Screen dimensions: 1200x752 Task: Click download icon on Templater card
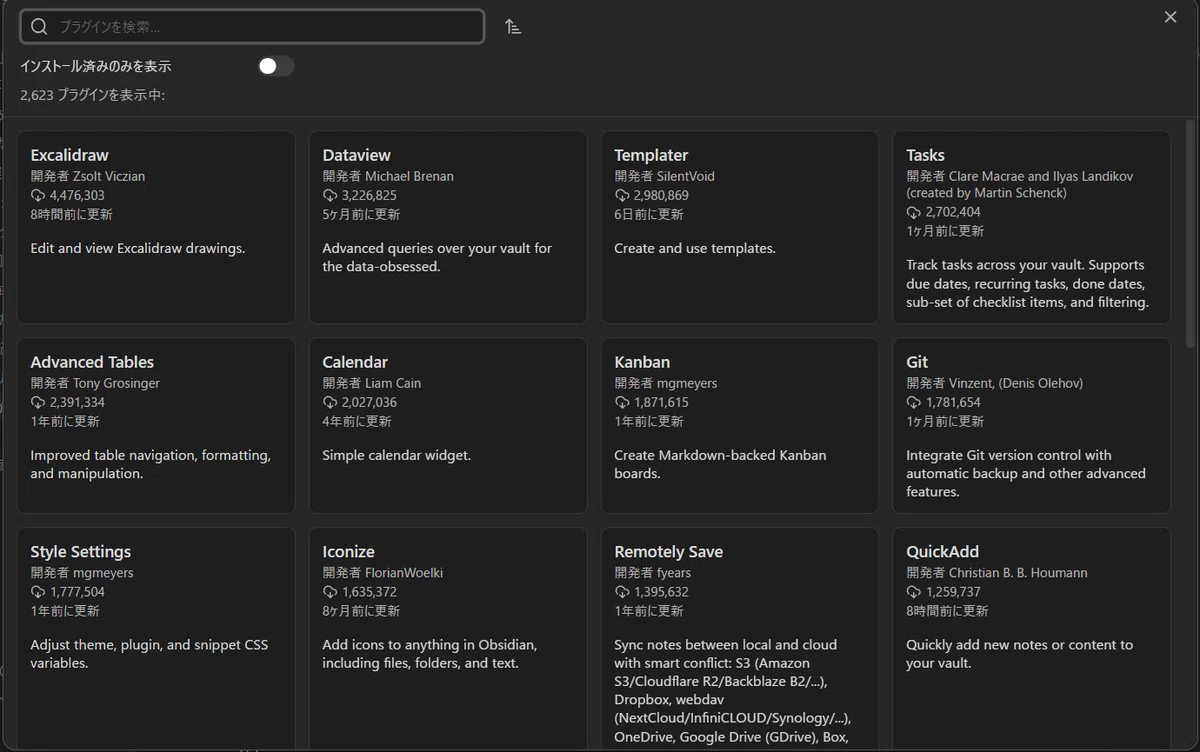[622, 196]
